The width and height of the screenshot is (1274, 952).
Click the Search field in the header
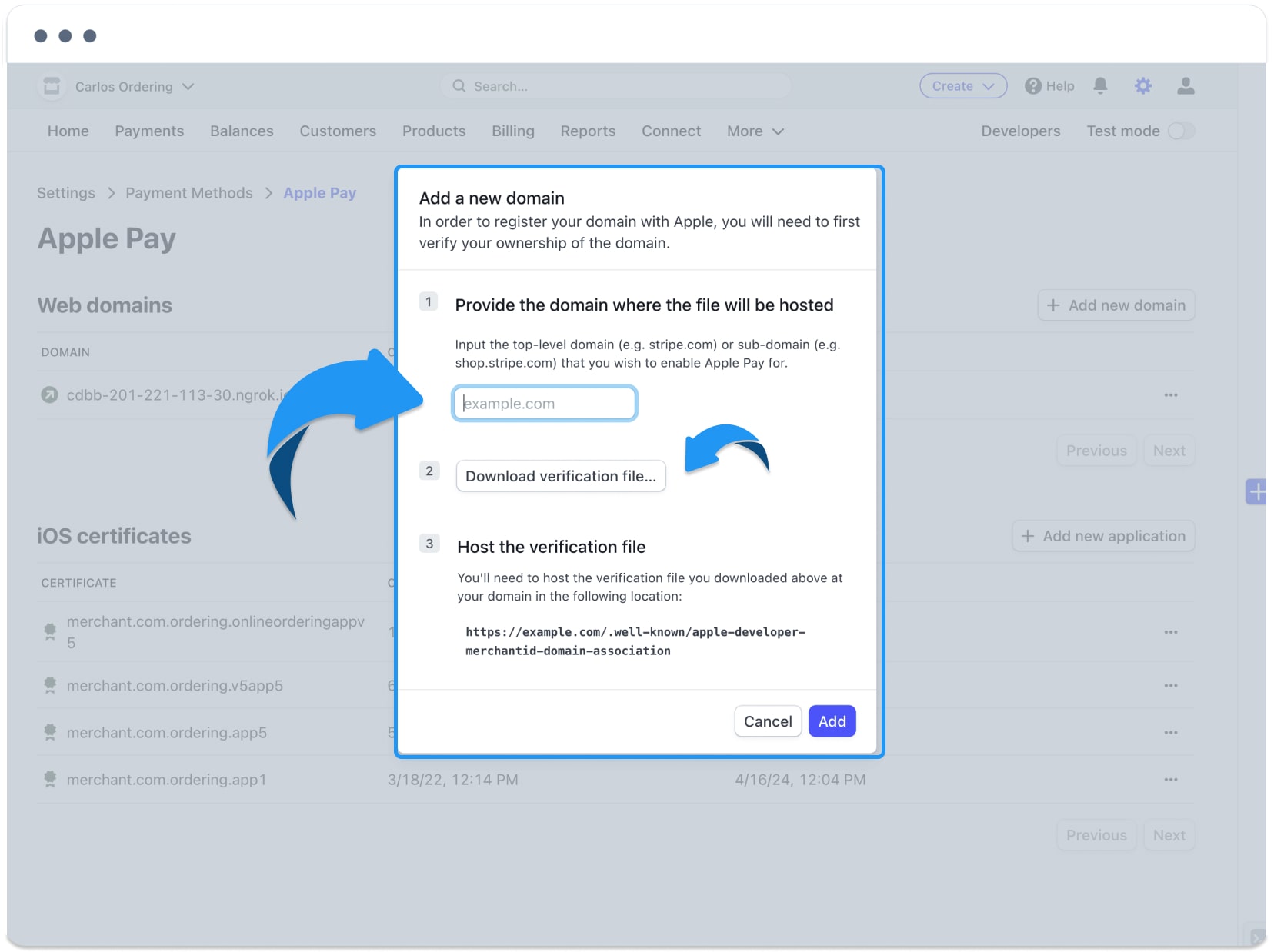click(616, 86)
